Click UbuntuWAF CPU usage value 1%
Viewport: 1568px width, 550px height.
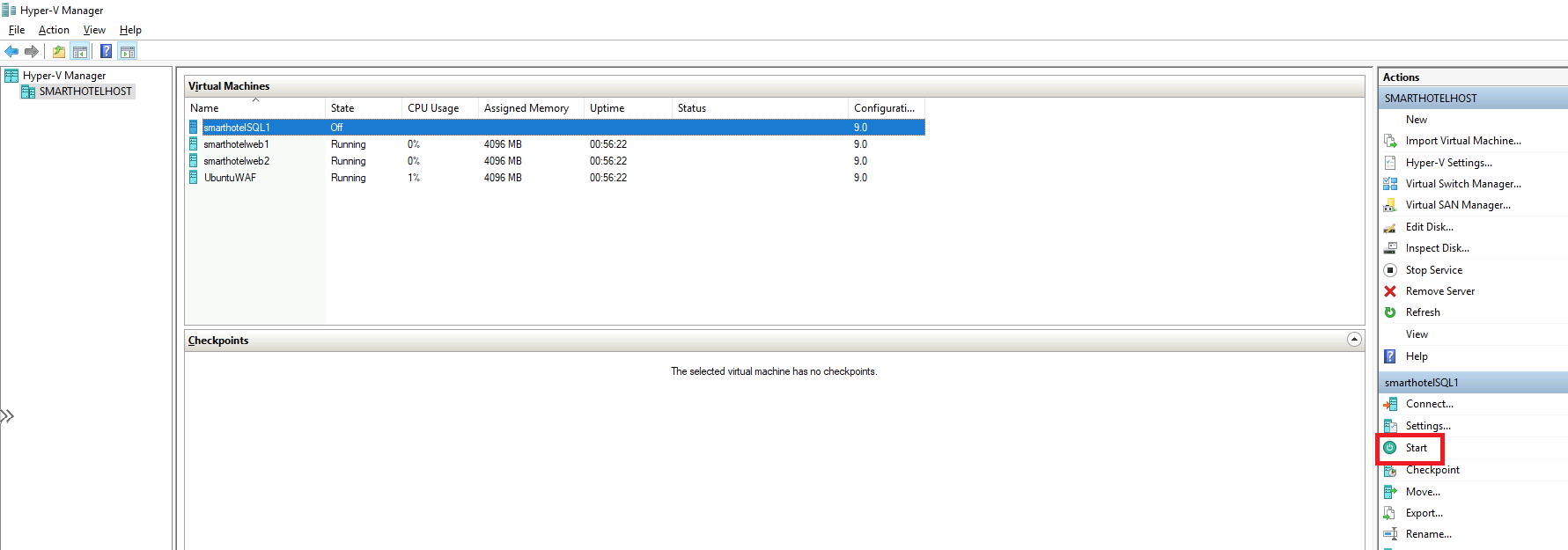[413, 178]
